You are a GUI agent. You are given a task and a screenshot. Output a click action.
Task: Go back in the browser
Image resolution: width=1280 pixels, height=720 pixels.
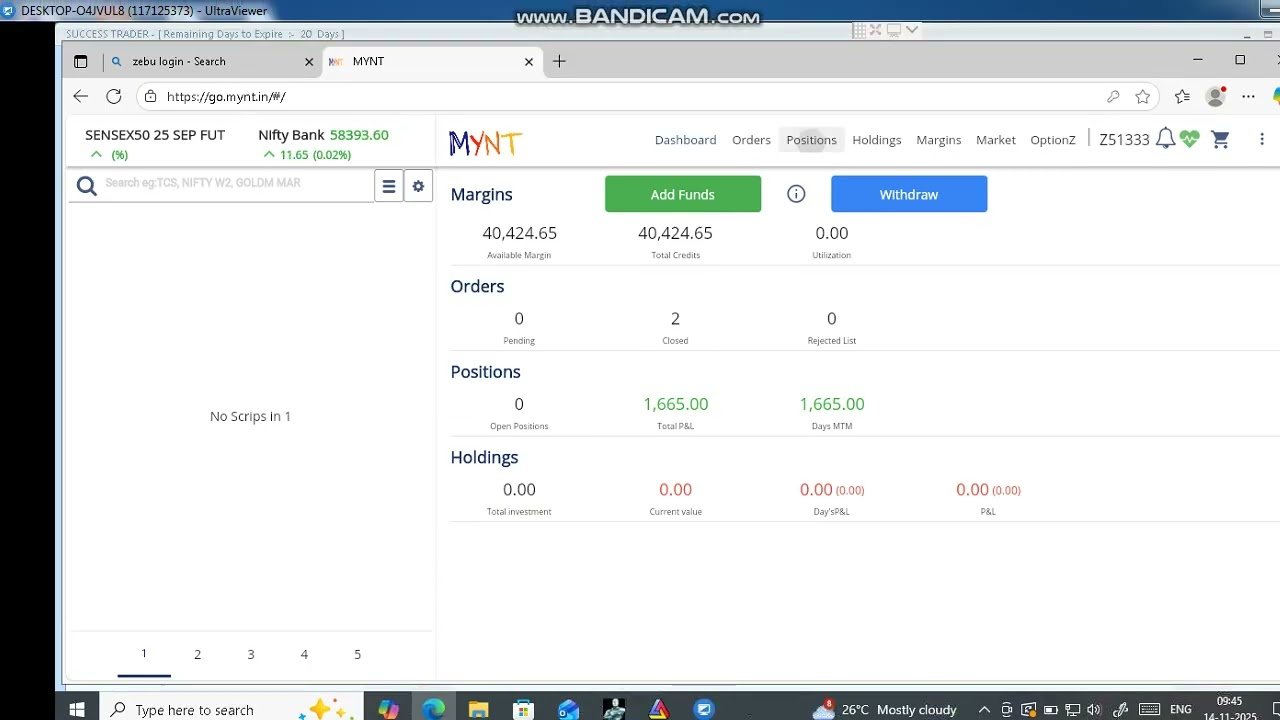point(81,96)
